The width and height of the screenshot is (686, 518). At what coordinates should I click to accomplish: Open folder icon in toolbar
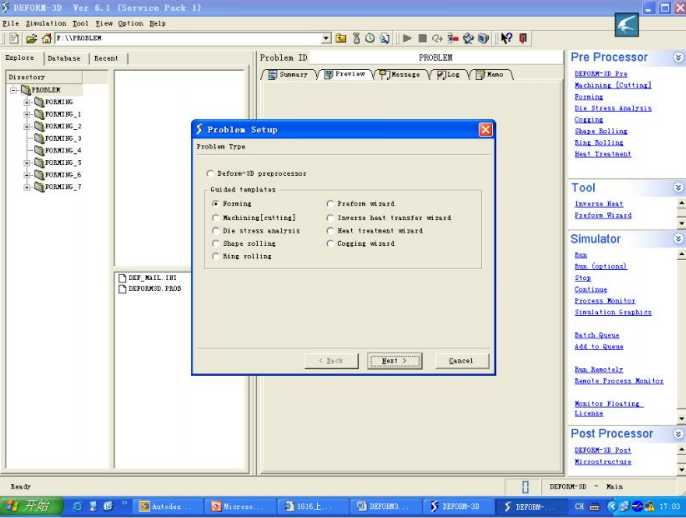(x=32, y=38)
